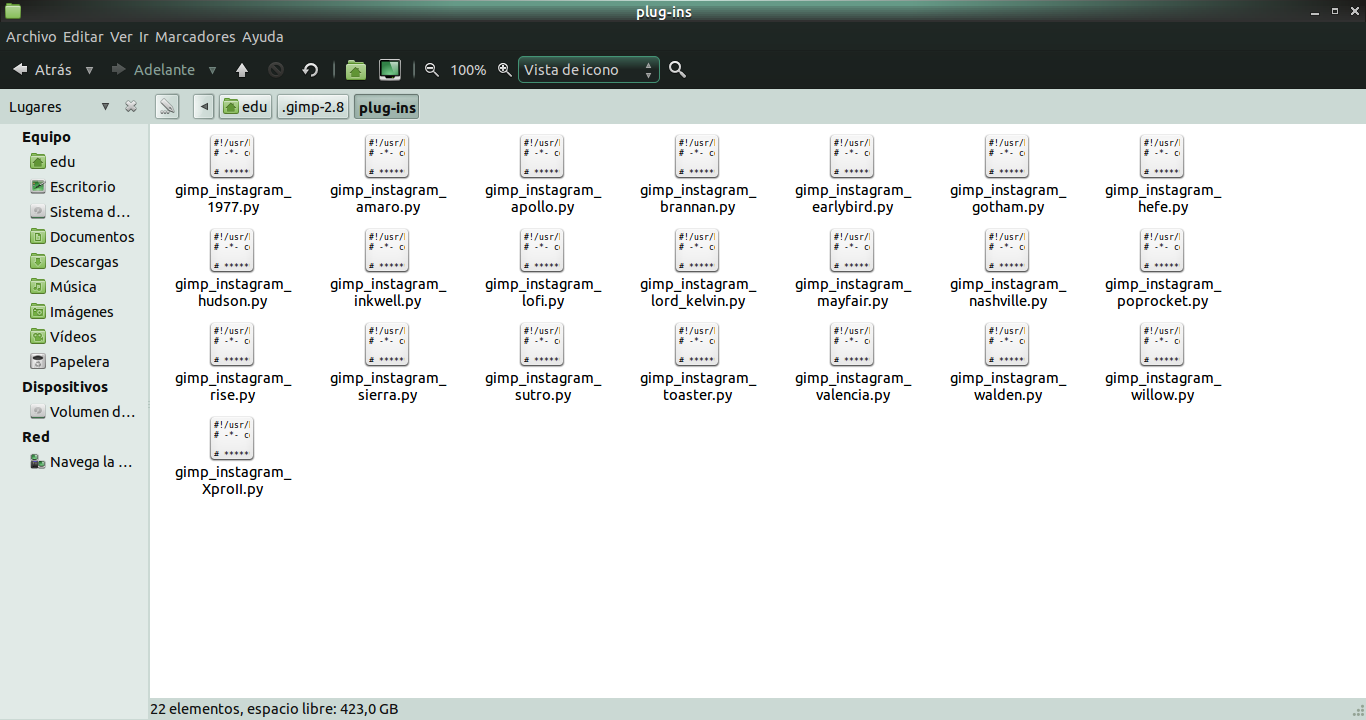This screenshot has width=1366, height=720.
Task: Select the gimp_instagram_sierra.py file icon
Action: pos(387,345)
